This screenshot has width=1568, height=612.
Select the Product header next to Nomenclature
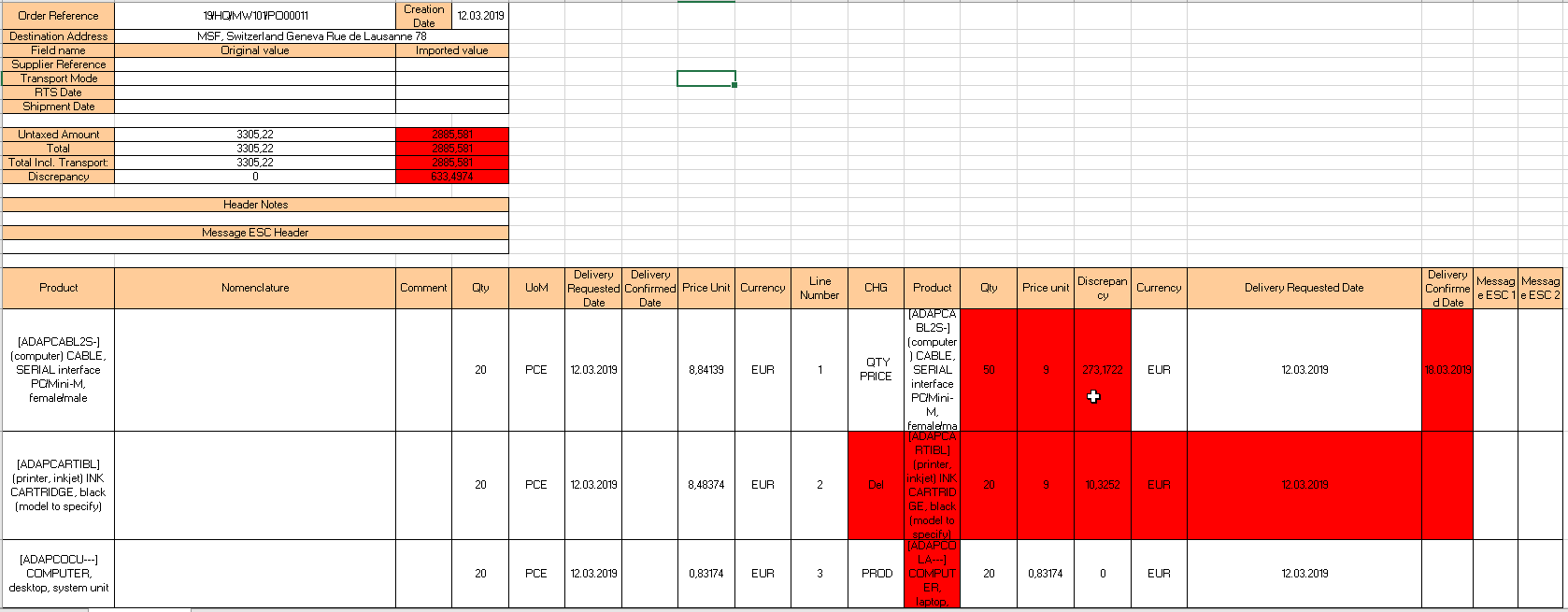(58, 288)
